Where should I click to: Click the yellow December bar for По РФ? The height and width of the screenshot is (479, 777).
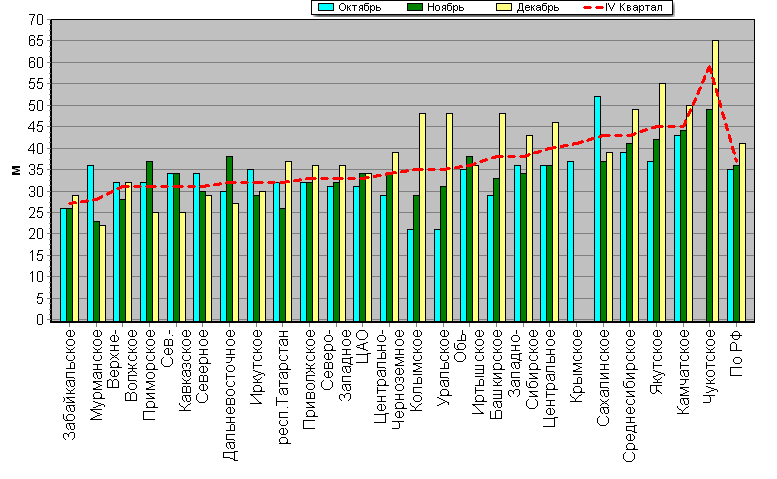pyautogui.click(x=742, y=232)
